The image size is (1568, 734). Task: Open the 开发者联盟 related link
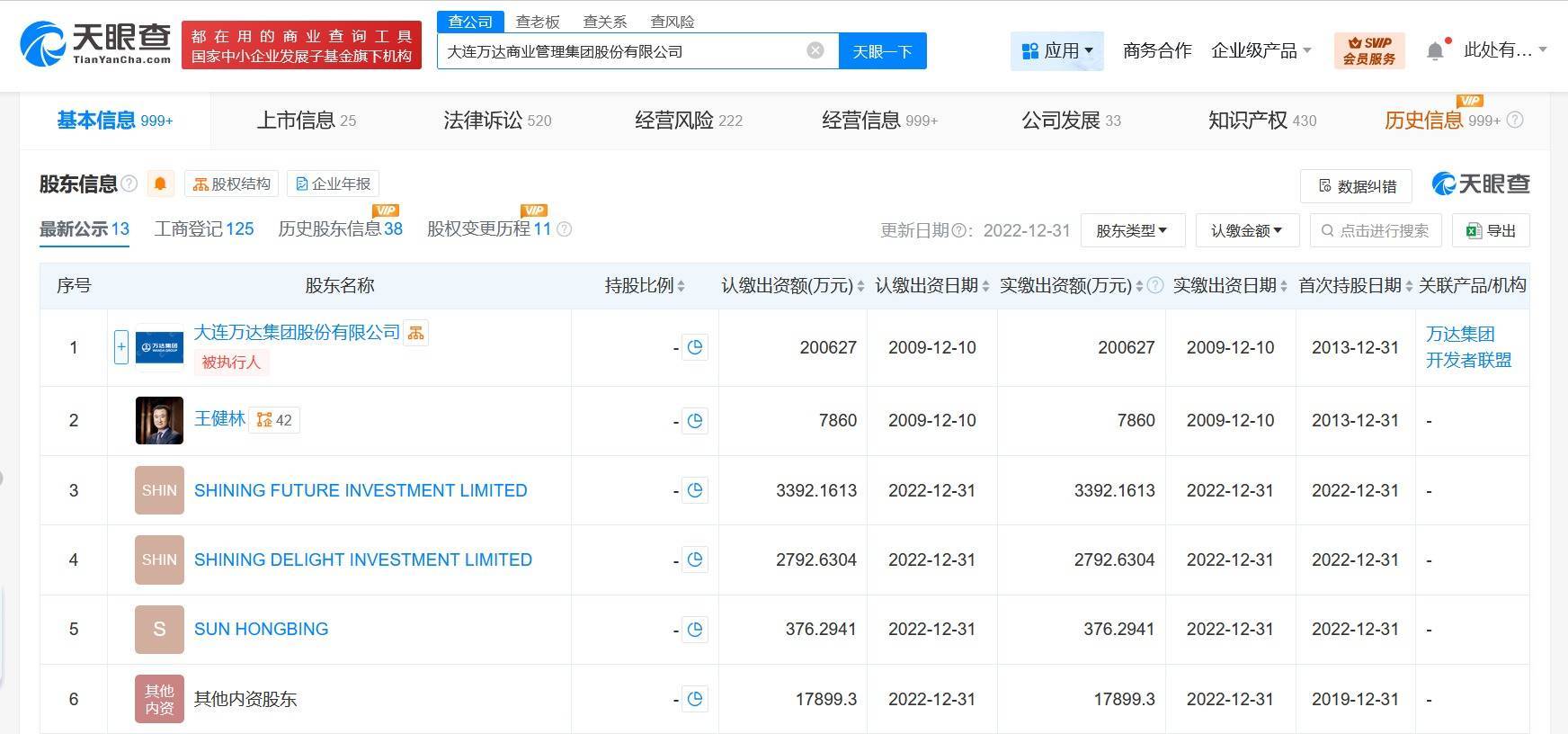1468,360
